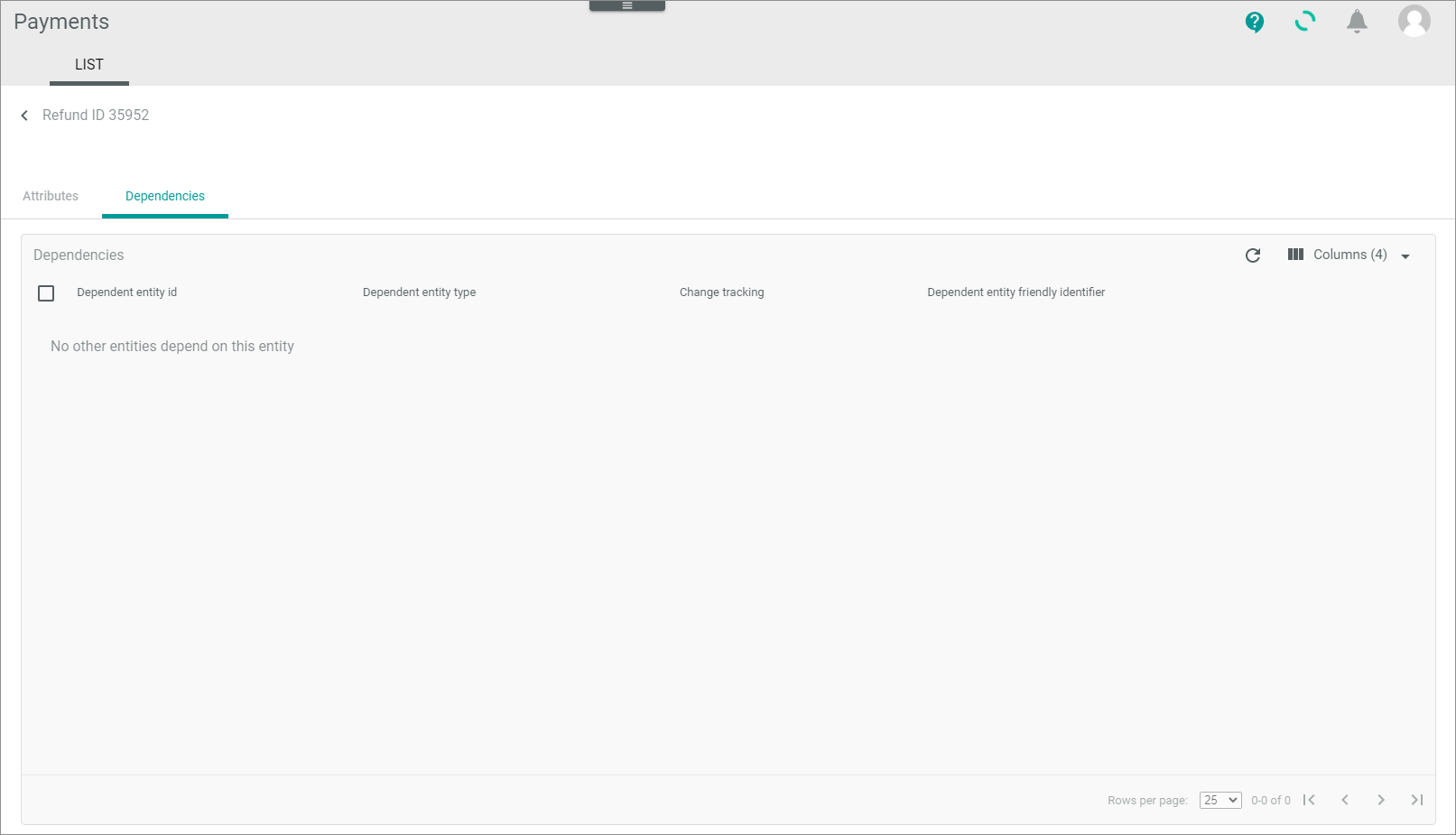The image size is (1456, 835).
Task: Enable row selection checkbox above the table
Action: [x=46, y=292]
